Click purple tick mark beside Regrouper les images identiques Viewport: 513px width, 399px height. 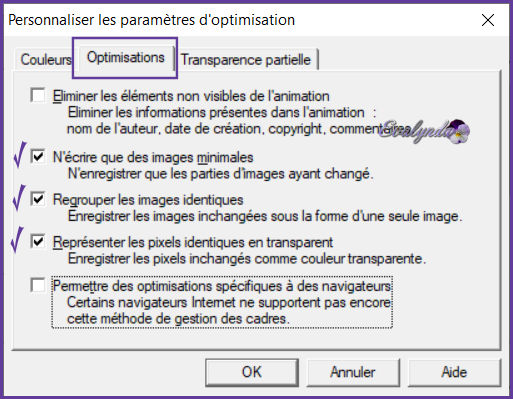click(x=19, y=198)
